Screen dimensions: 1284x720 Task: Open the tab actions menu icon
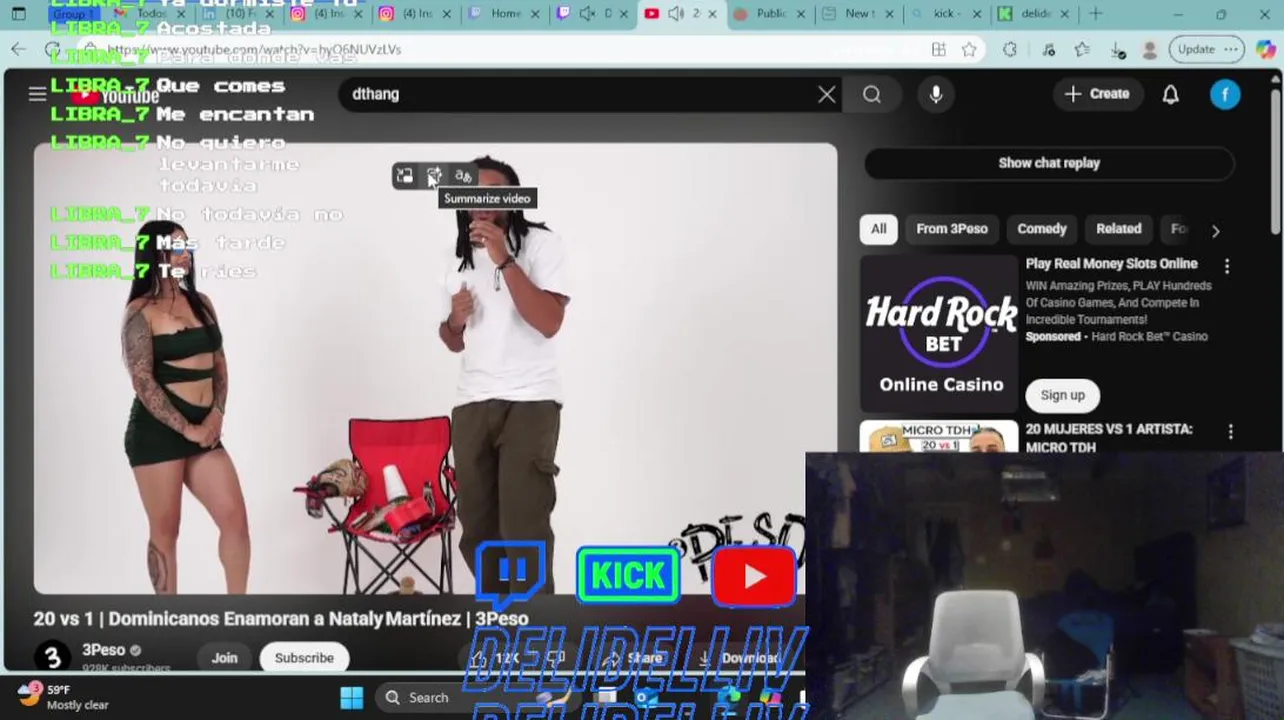pyautogui.click(x=19, y=14)
